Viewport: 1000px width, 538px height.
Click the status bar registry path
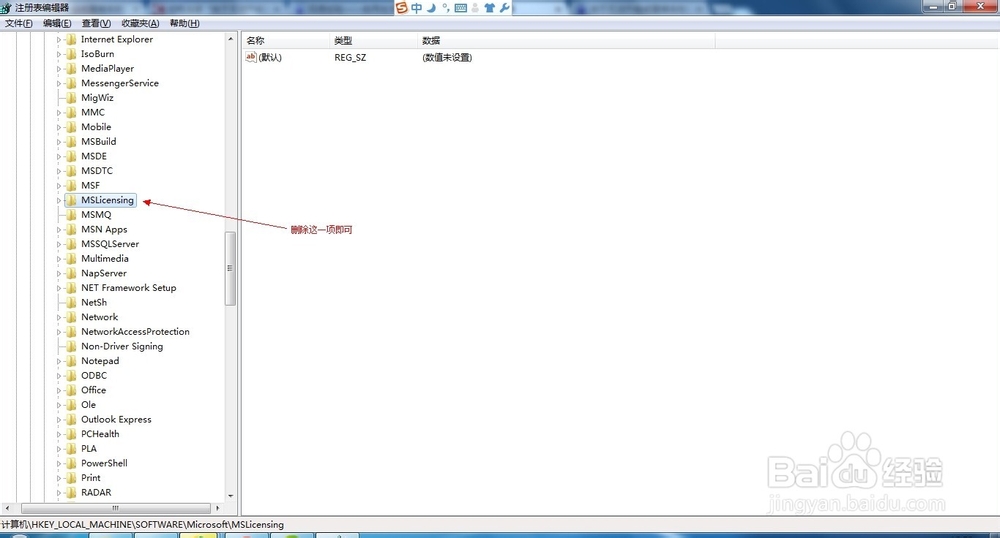click(x=143, y=525)
